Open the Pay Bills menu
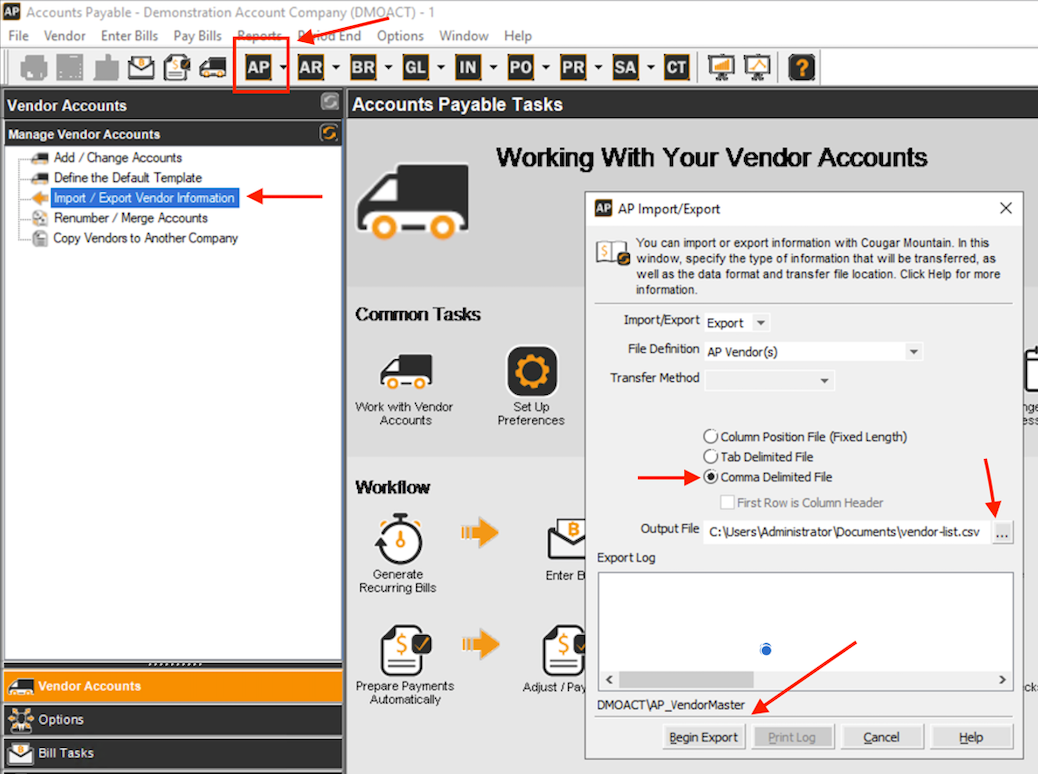 click(x=197, y=36)
